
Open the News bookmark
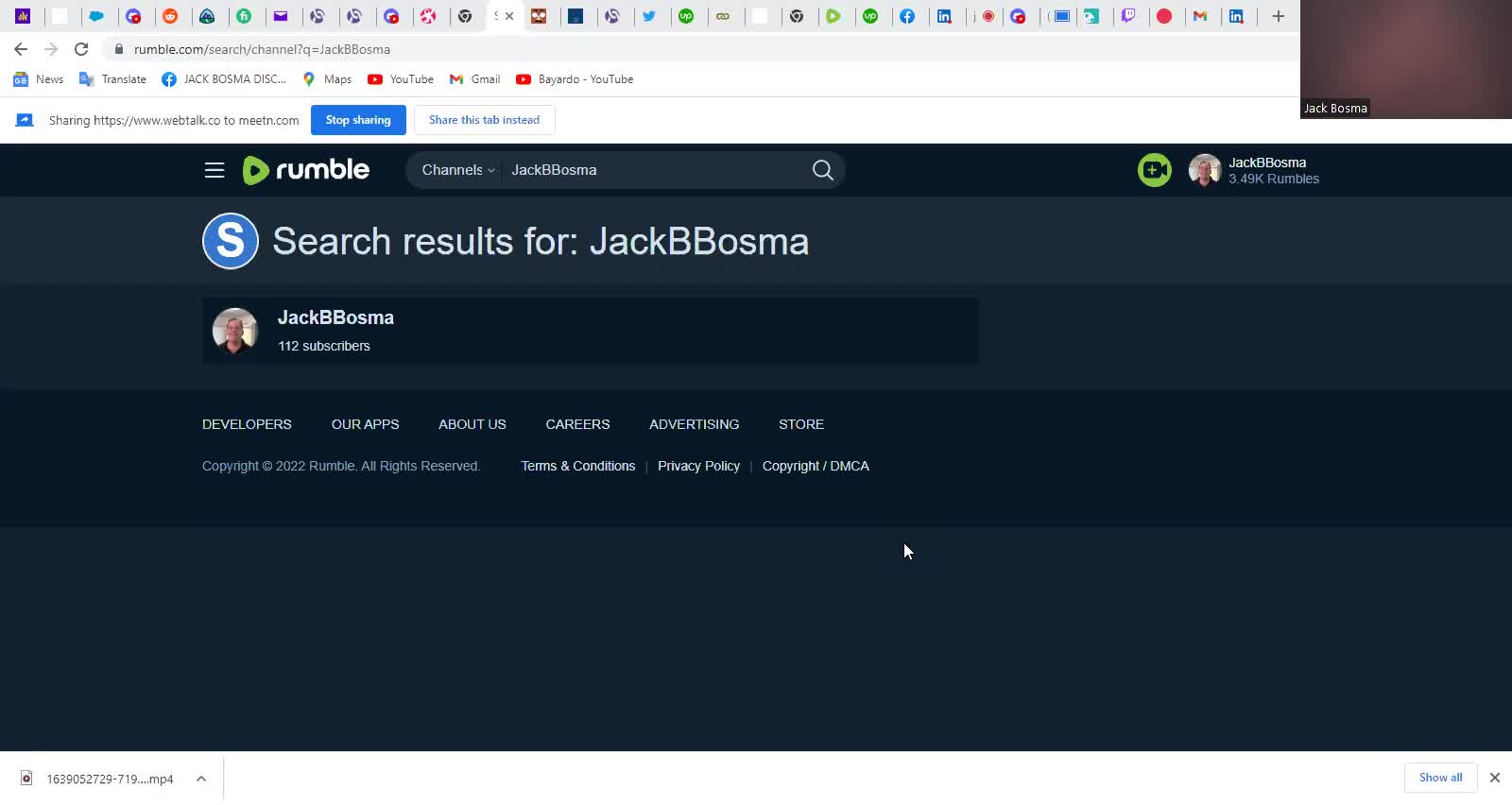[39, 79]
